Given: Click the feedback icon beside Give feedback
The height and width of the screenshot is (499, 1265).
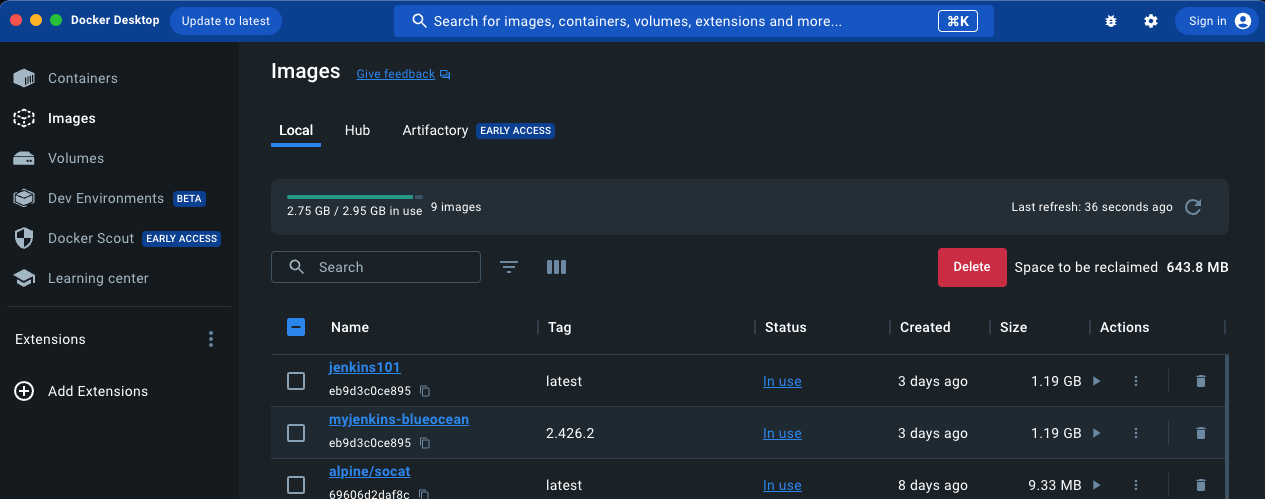Looking at the screenshot, I should tap(445, 74).
